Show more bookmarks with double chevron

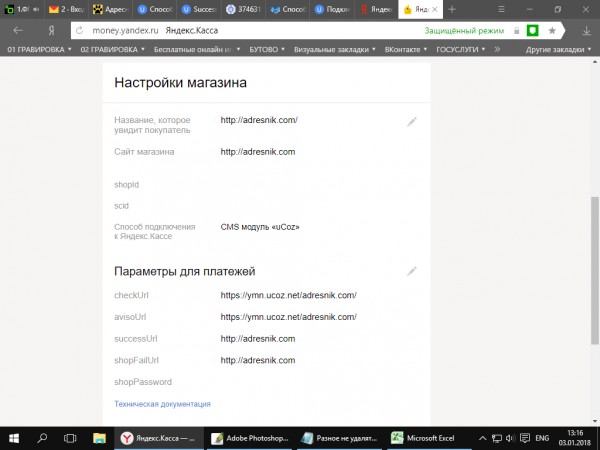click(497, 49)
